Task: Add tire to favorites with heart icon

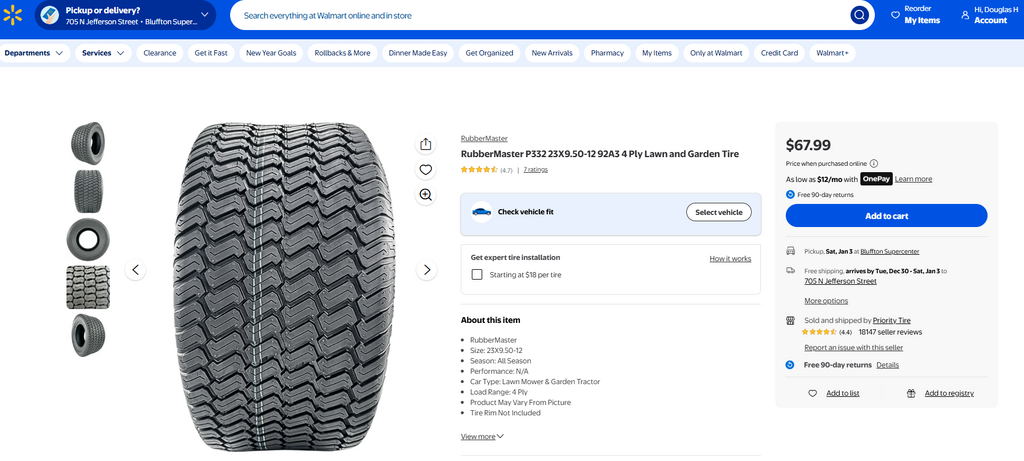Action: click(x=426, y=170)
